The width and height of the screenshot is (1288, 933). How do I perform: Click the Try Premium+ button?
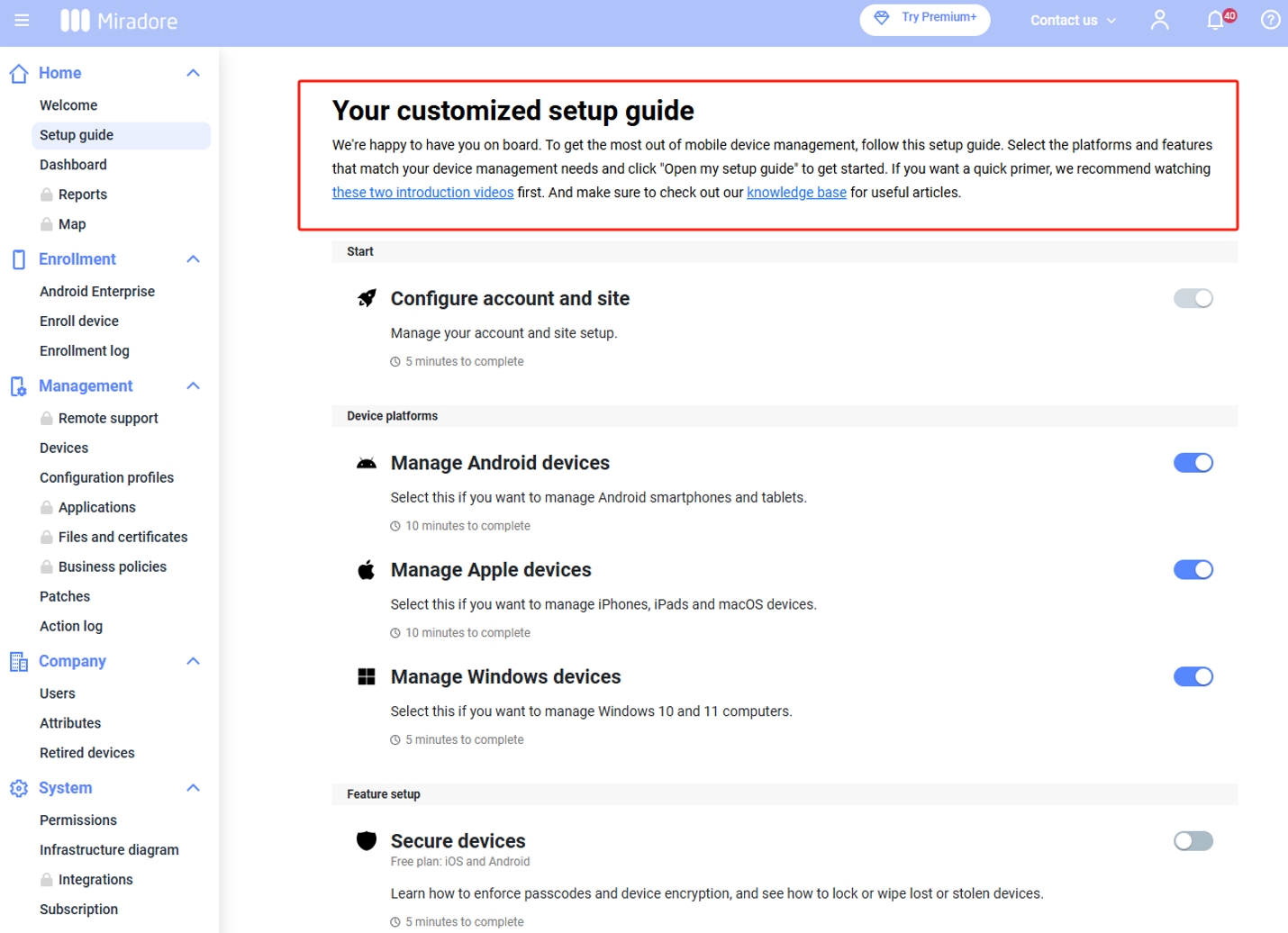click(x=925, y=19)
